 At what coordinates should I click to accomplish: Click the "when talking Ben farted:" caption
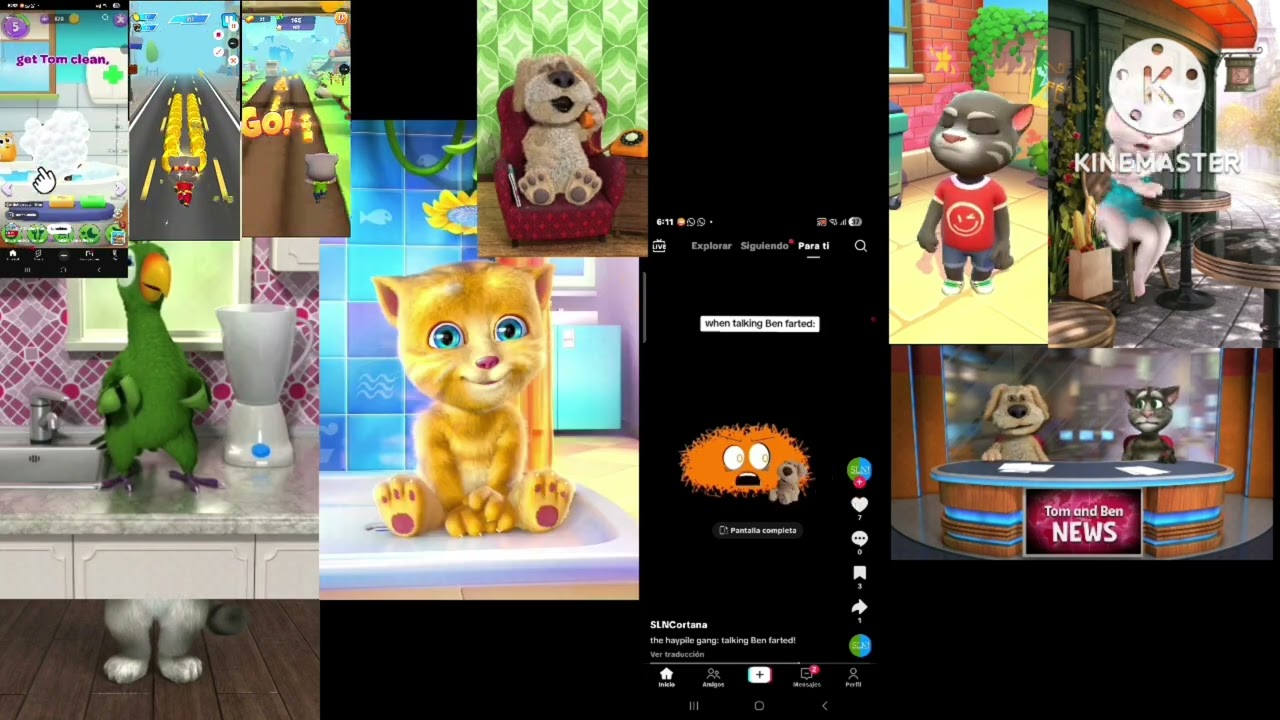(x=759, y=323)
